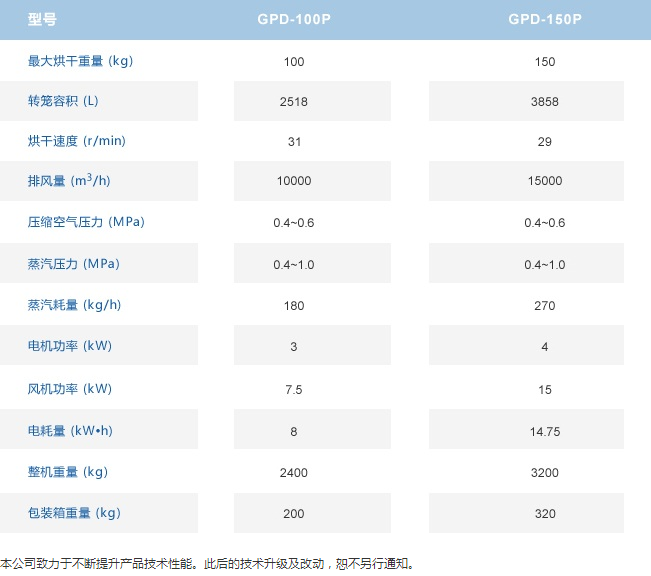The height and width of the screenshot is (576, 651).
Task: Click the 电耗量 (kW•h) row label
Action: coord(70,431)
